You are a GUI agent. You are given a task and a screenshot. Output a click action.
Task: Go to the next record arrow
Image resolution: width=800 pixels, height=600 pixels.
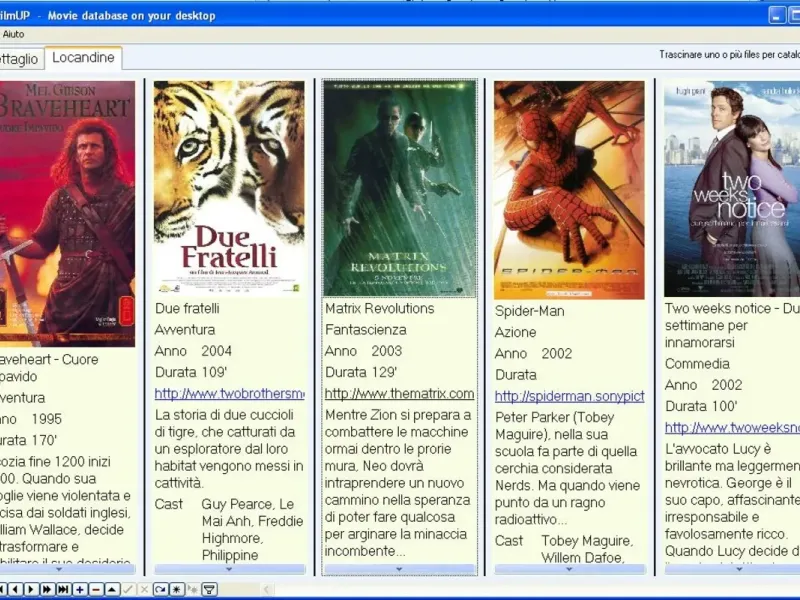point(31,589)
